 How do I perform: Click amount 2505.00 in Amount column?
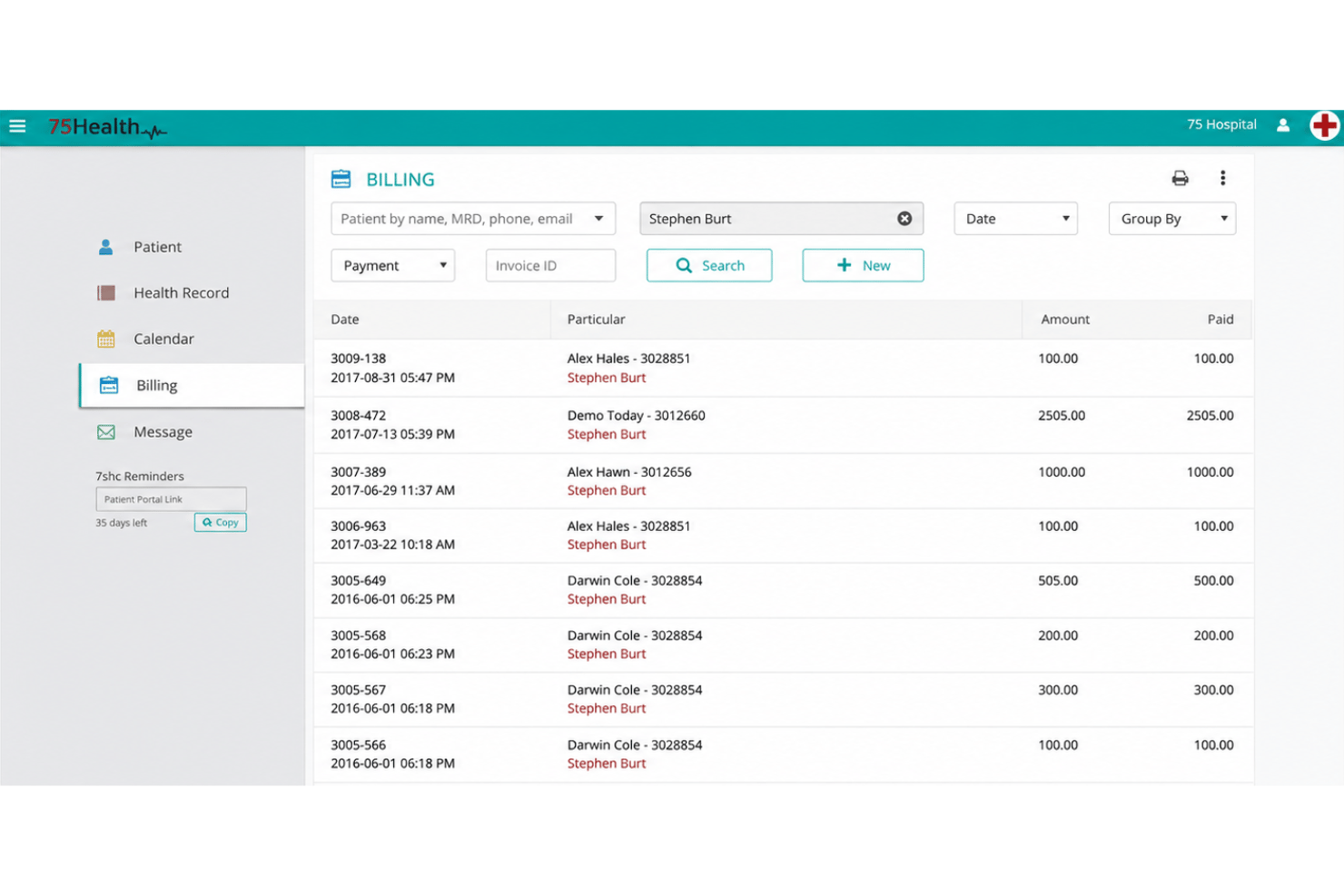click(1061, 416)
